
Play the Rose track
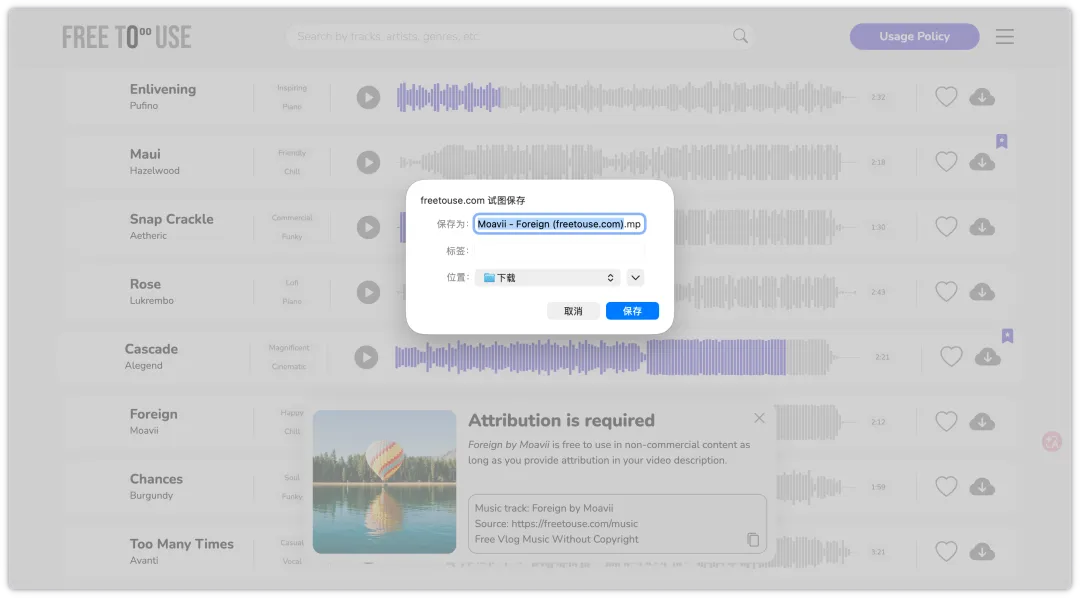pos(368,292)
